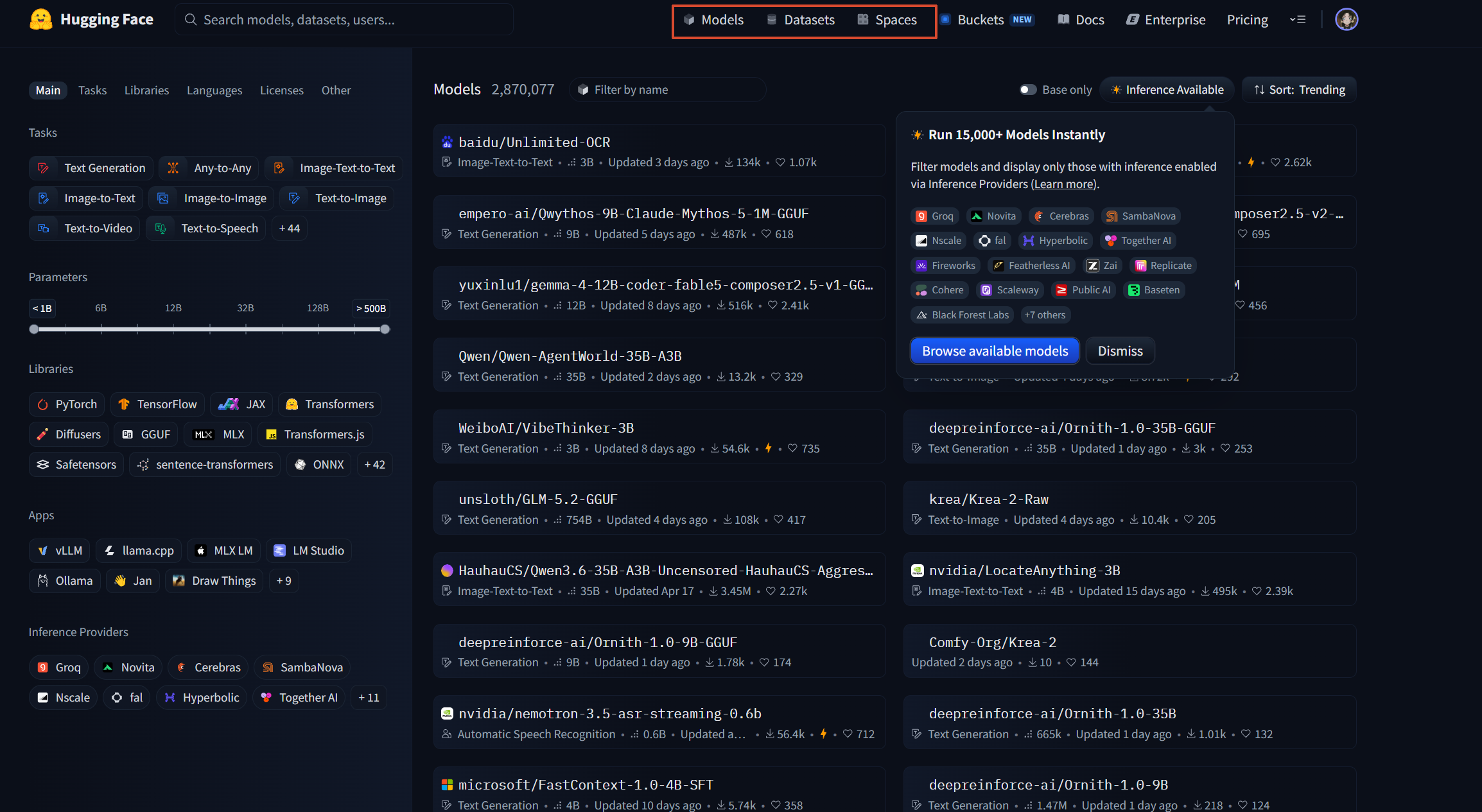Follow the Learn more link
The image size is (1482, 812).
tap(1064, 184)
